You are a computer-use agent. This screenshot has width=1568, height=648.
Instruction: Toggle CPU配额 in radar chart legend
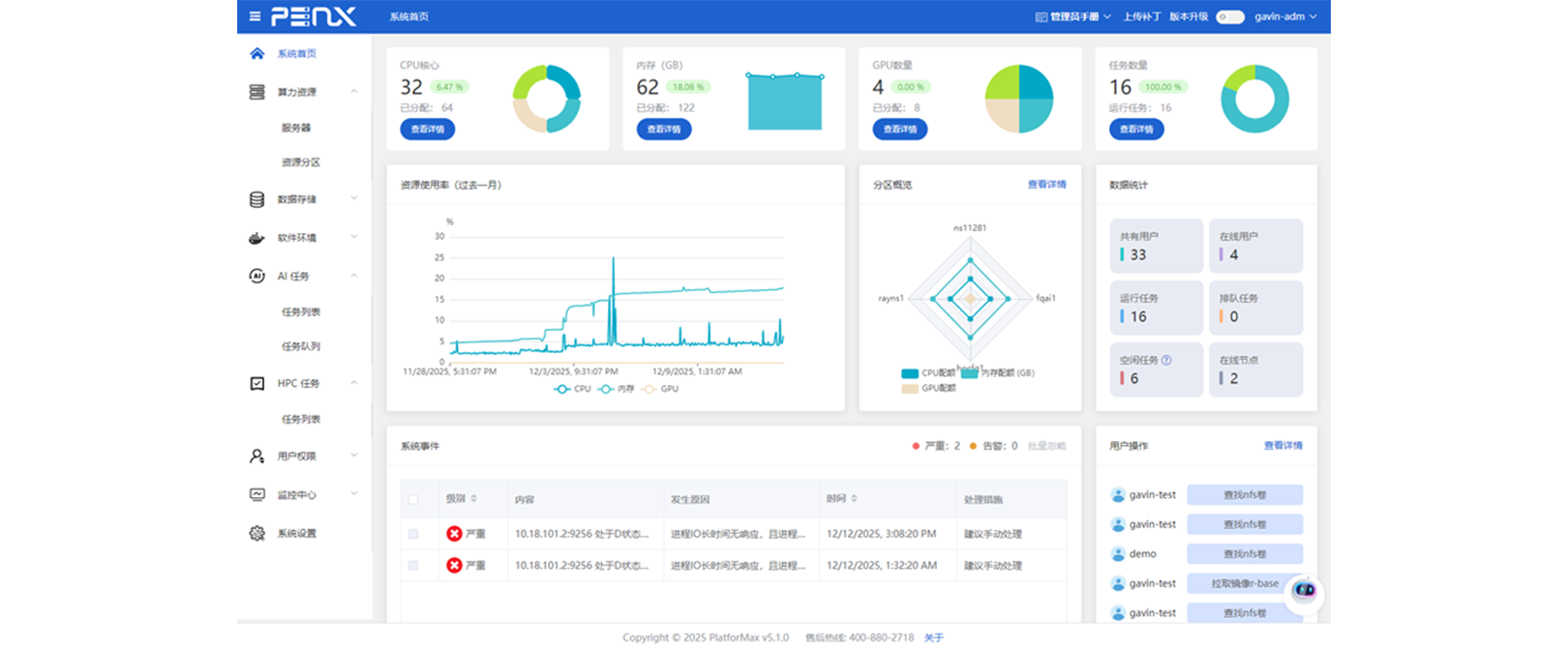(x=928, y=372)
